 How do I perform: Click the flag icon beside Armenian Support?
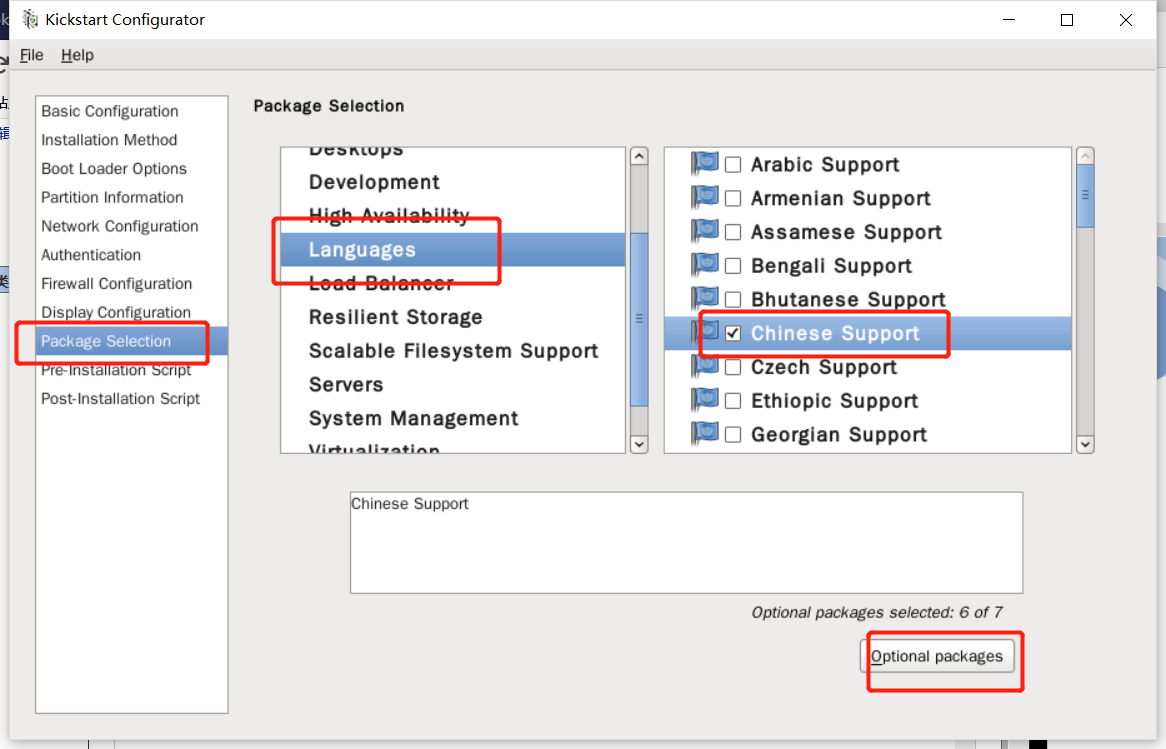(x=705, y=198)
